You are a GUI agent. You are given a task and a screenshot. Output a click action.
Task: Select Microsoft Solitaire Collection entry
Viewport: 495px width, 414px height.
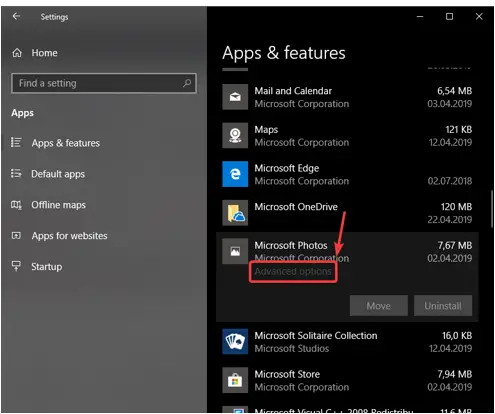click(347, 342)
